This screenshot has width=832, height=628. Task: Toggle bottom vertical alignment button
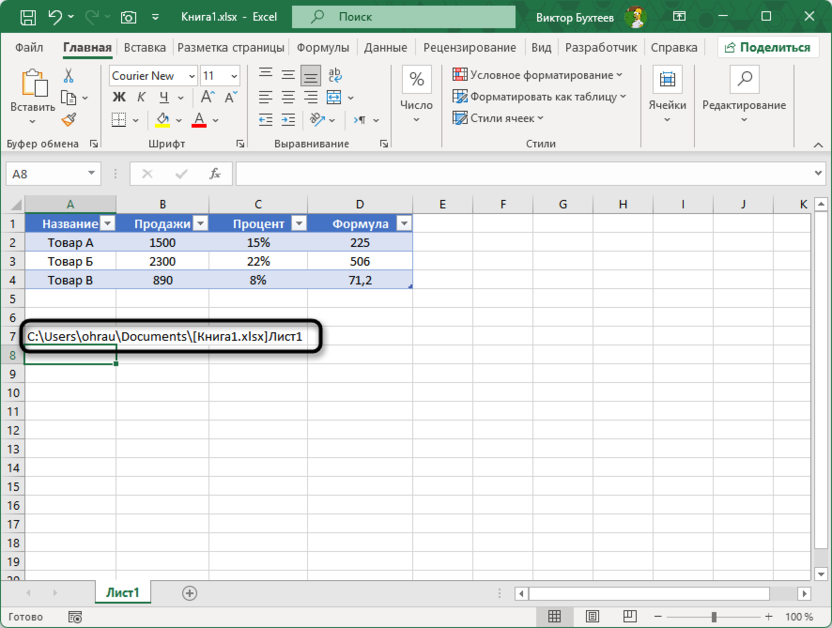click(x=310, y=76)
